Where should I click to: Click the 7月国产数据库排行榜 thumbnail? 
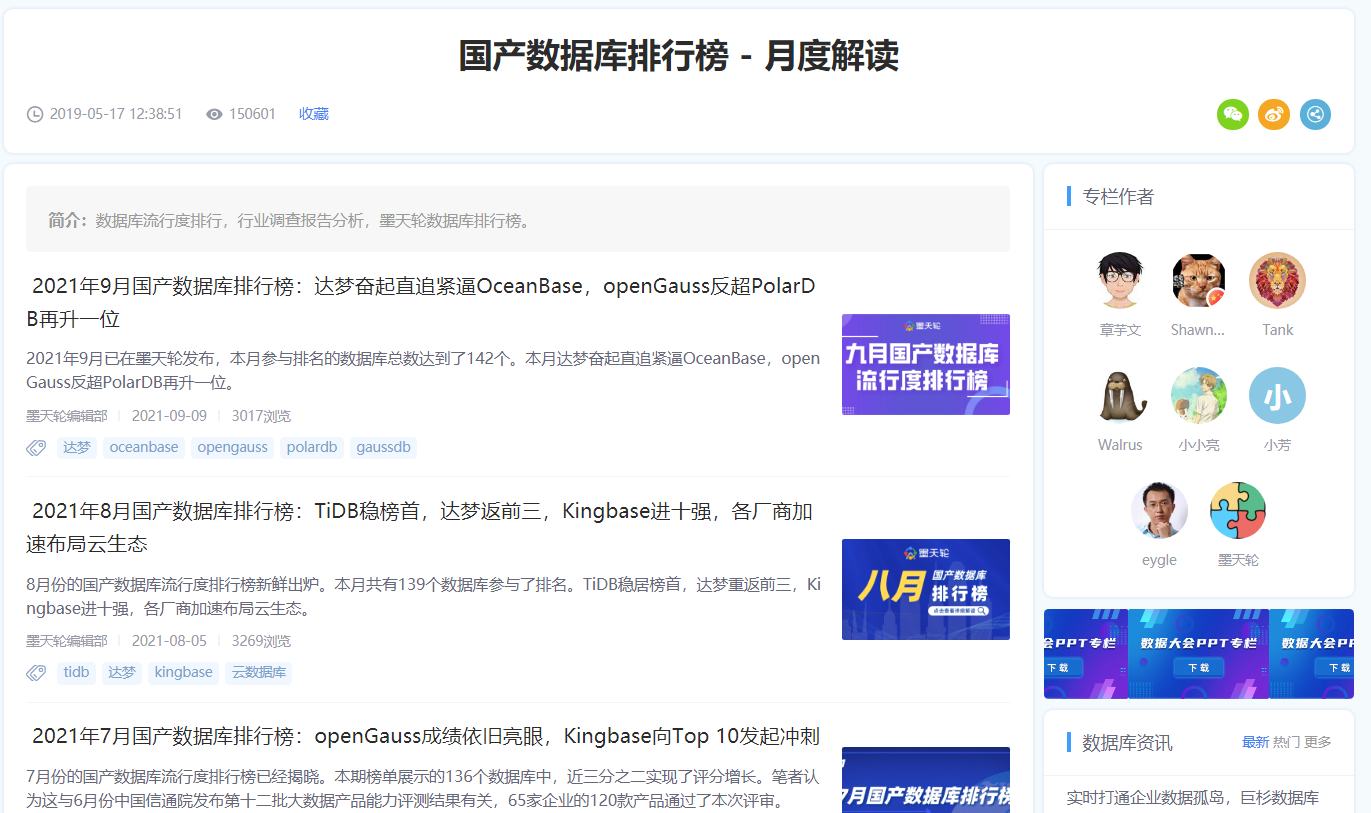coord(926,780)
